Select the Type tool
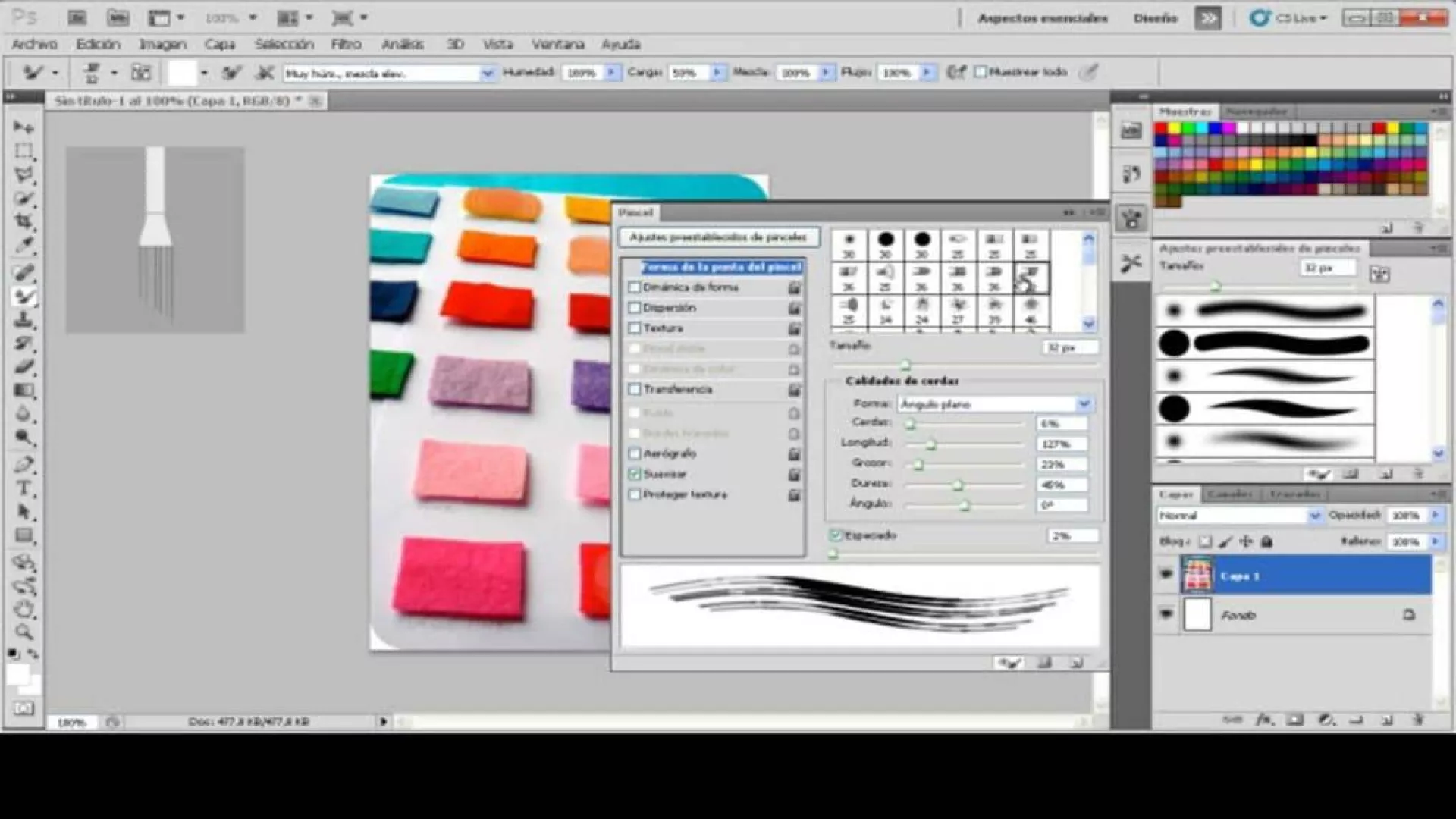The height and width of the screenshot is (819, 1456). 24,488
